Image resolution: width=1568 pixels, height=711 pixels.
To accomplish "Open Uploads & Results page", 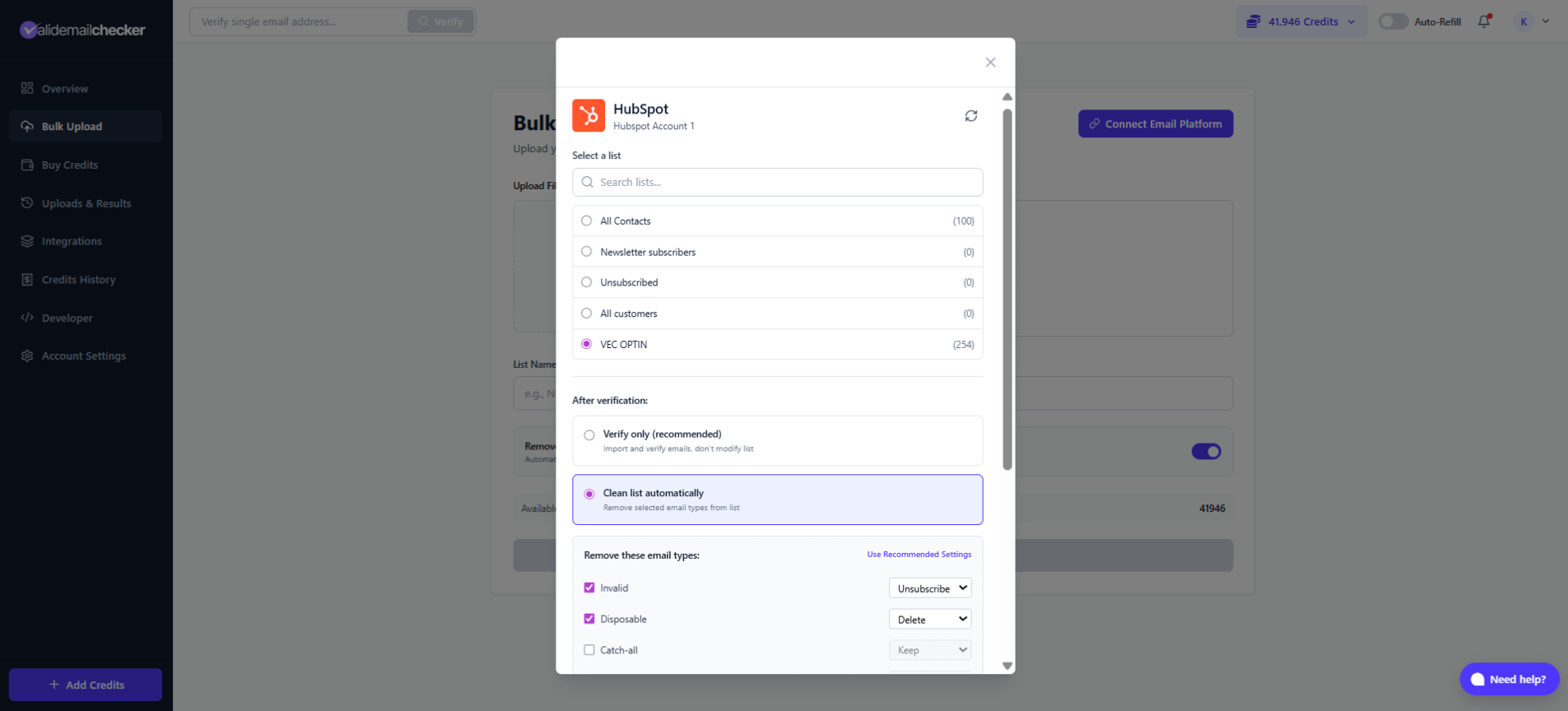I will click(x=86, y=203).
